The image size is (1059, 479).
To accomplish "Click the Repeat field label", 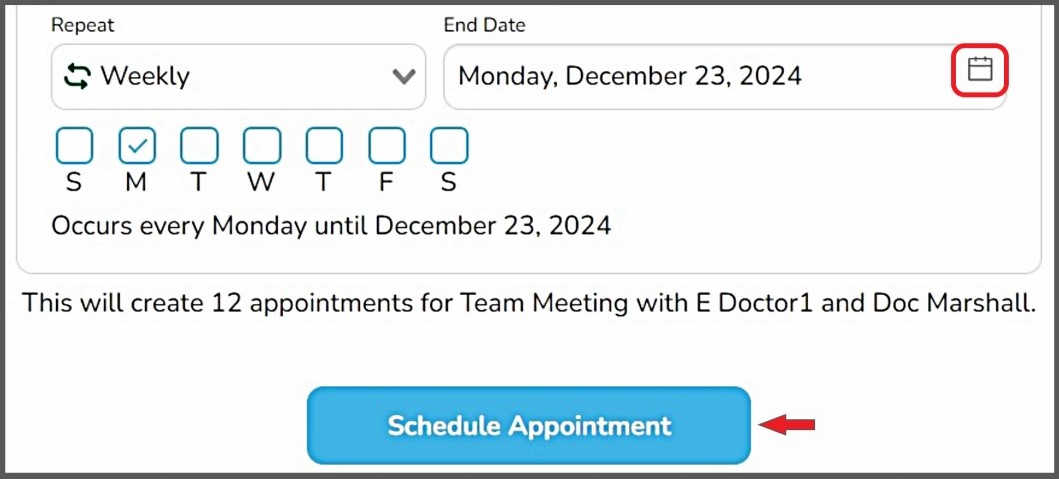I will [83, 26].
